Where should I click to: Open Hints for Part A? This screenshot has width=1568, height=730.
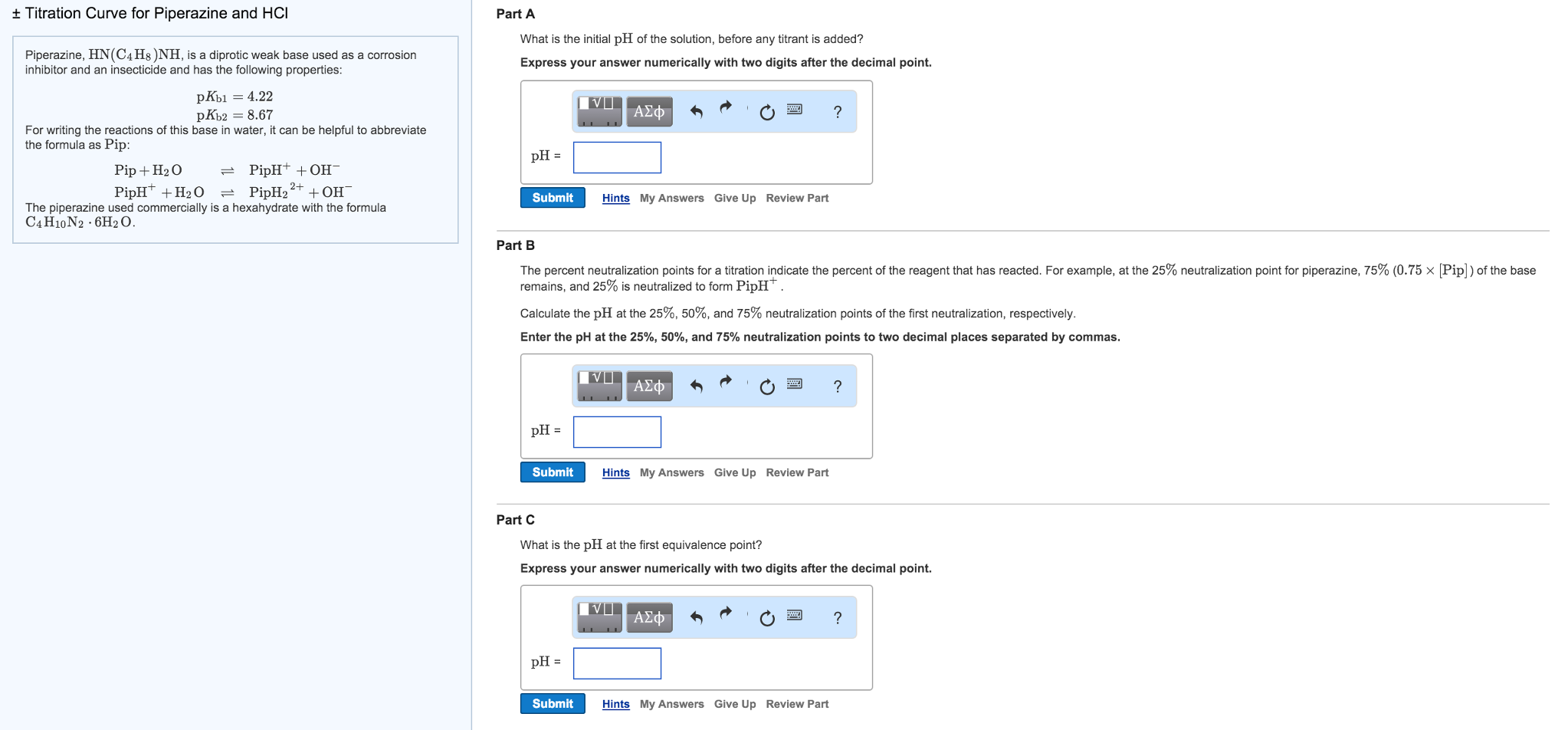615,198
